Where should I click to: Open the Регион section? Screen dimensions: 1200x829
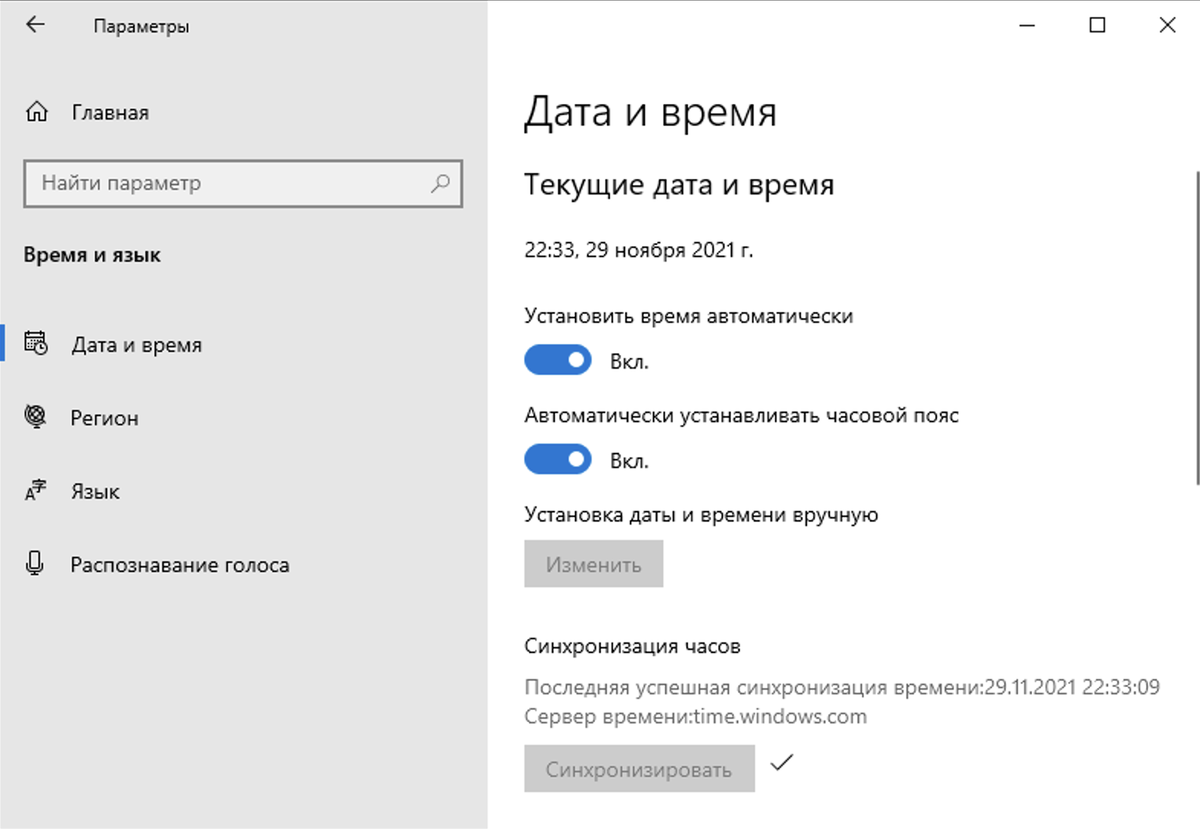(x=107, y=418)
